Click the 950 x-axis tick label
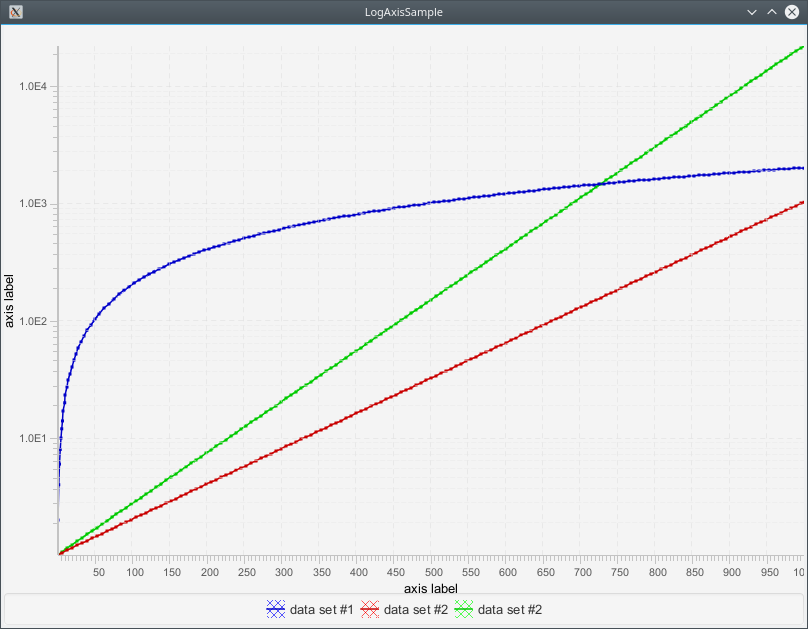 tap(770, 572)
